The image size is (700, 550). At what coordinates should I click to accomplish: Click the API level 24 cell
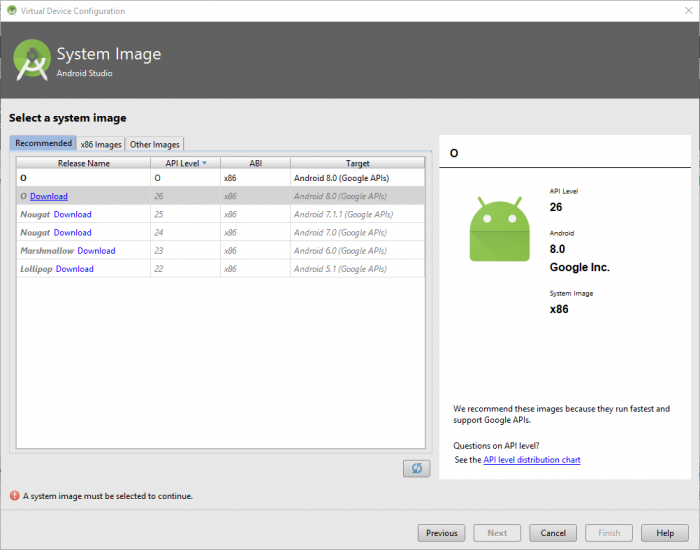point(185,233)
